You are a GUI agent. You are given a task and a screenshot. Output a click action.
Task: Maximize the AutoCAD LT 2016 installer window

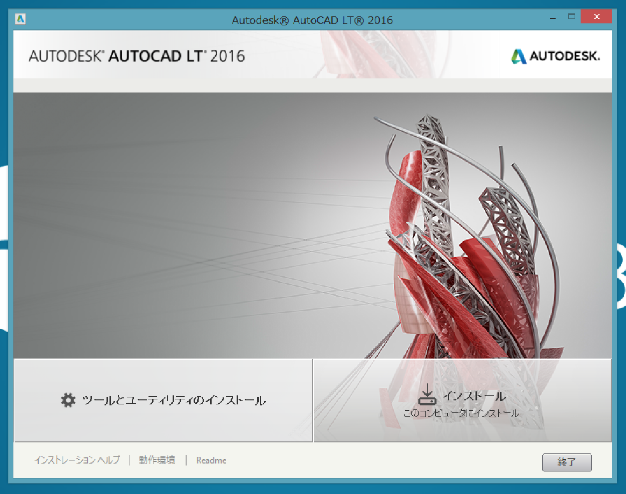pyautogui.click(x=571, y=17)
